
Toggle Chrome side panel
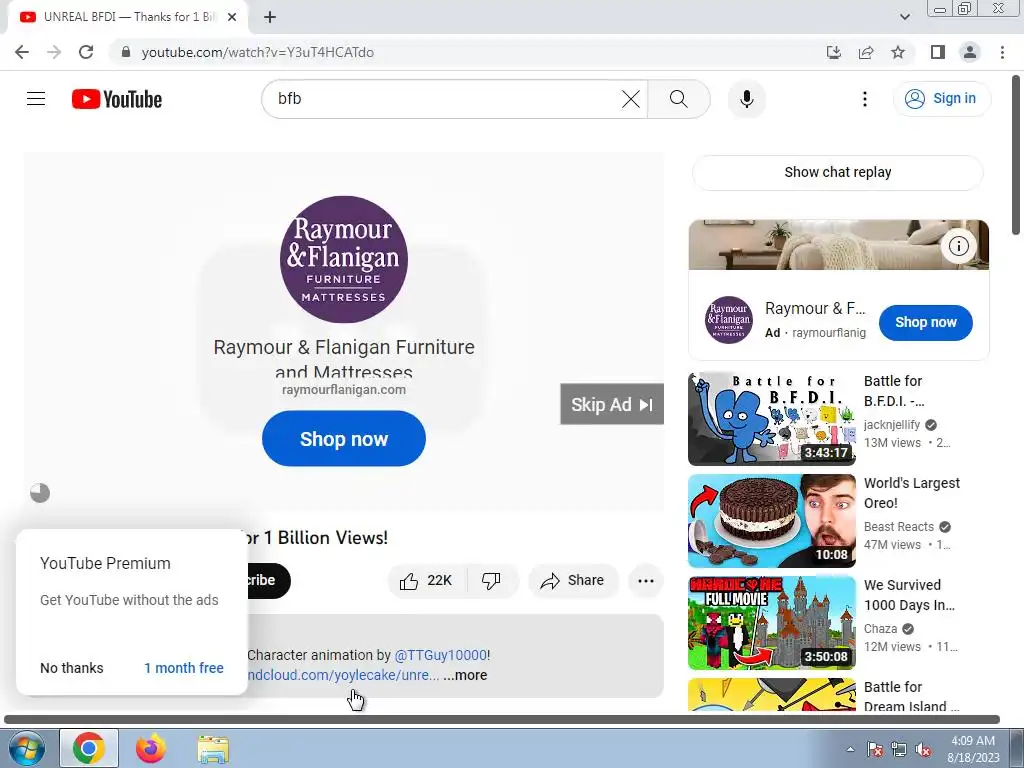pos(938,52)
